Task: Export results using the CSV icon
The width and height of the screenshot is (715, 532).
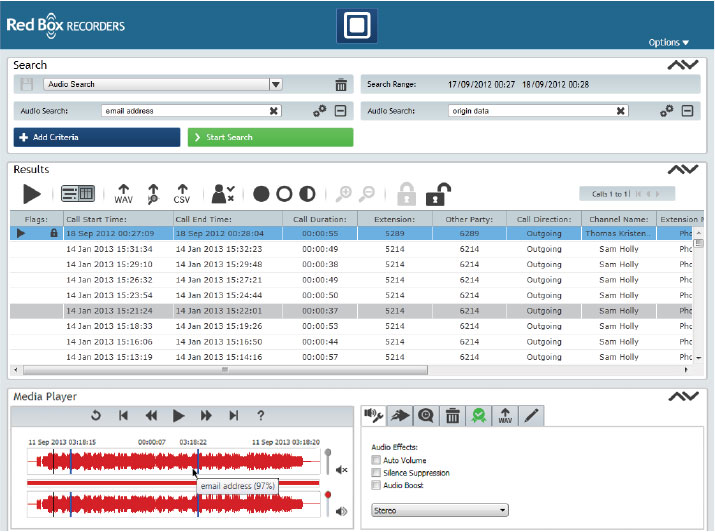Action: [x=182, y=193]
